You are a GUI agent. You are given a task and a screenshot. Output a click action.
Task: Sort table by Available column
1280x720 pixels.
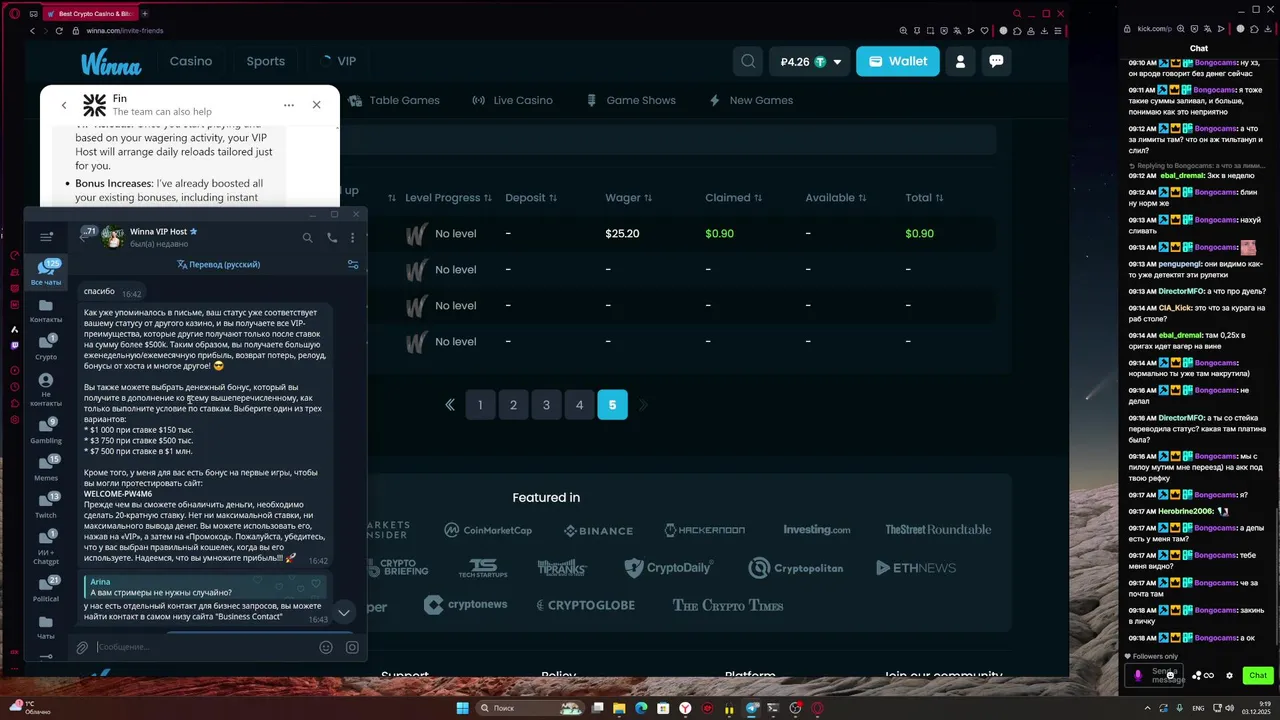(836, 198)
